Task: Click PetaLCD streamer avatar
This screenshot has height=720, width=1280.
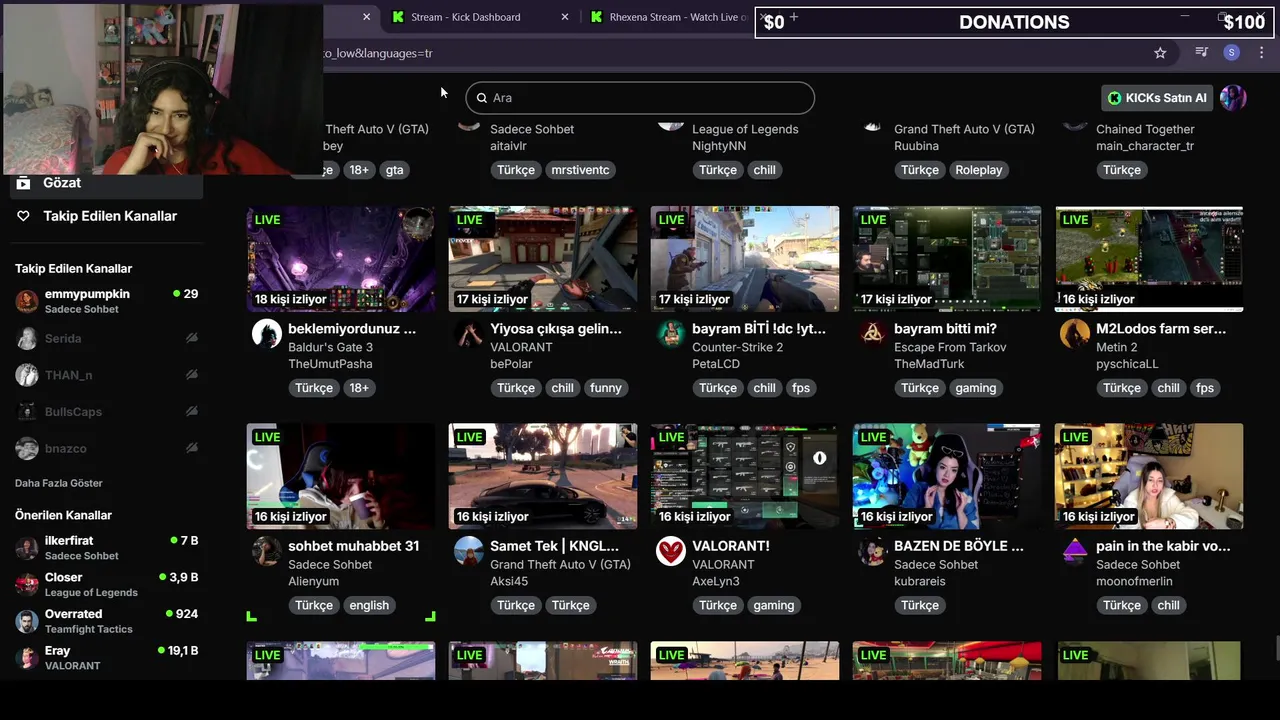Action: 670,333
